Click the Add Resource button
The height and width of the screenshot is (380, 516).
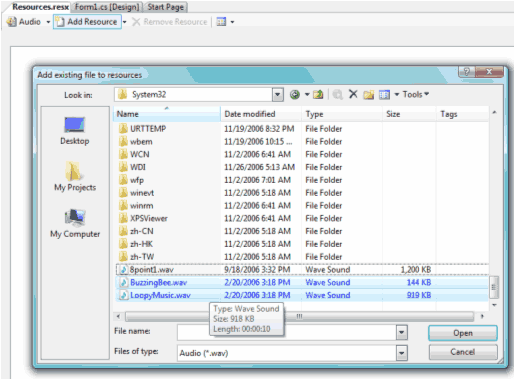[87, 22]
